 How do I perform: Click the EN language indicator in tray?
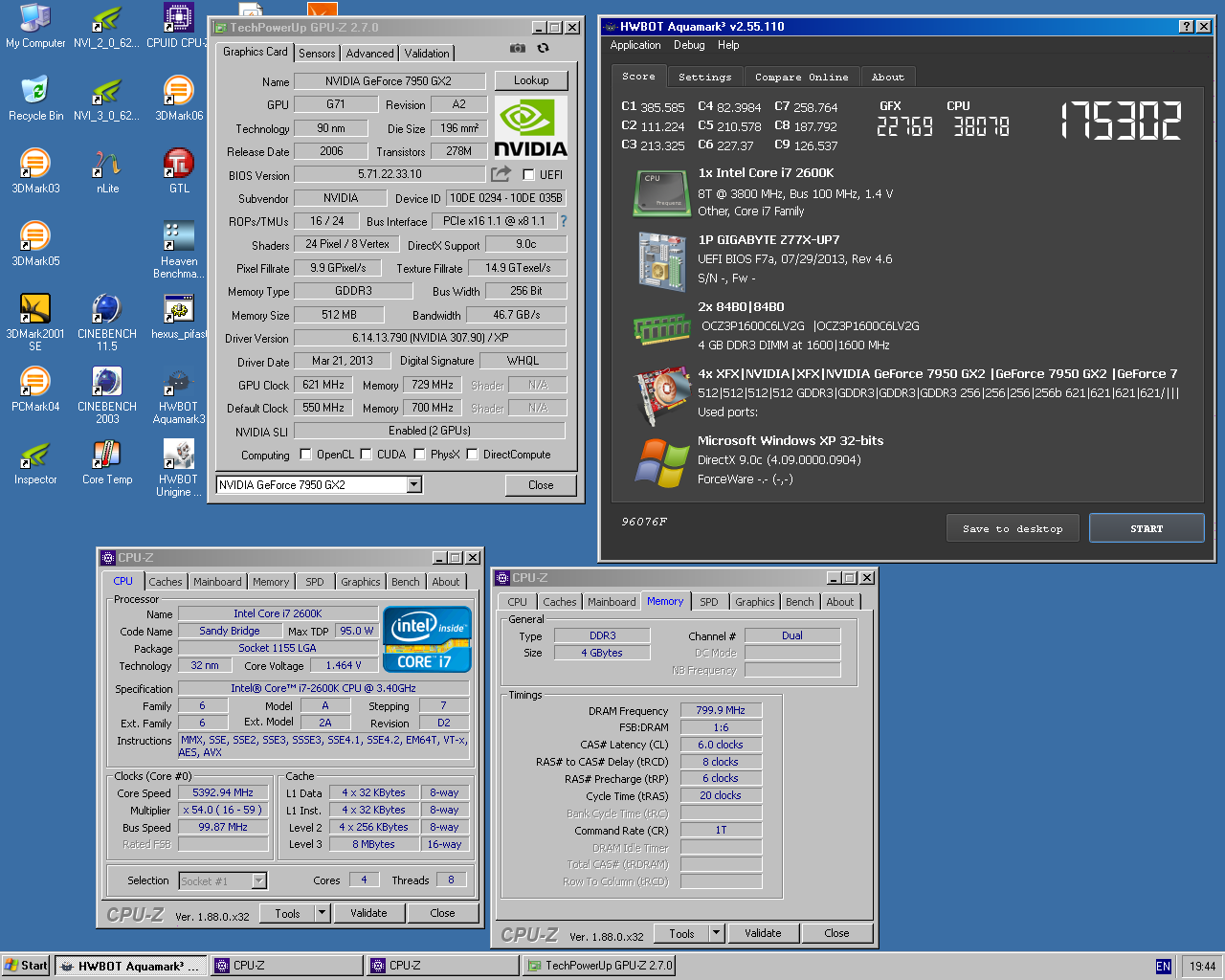click(x=1163, y=967)
